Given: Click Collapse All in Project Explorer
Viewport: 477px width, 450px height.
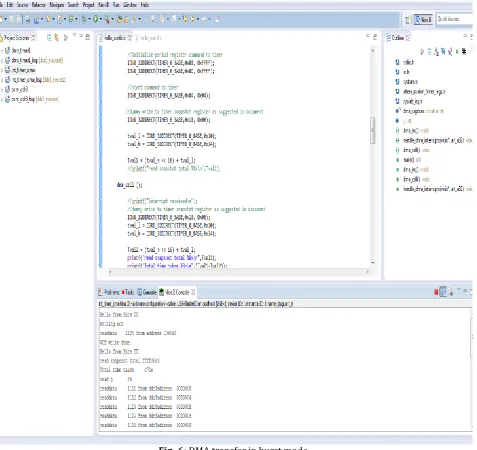Looking at the screenshot, I should point(49,38).
